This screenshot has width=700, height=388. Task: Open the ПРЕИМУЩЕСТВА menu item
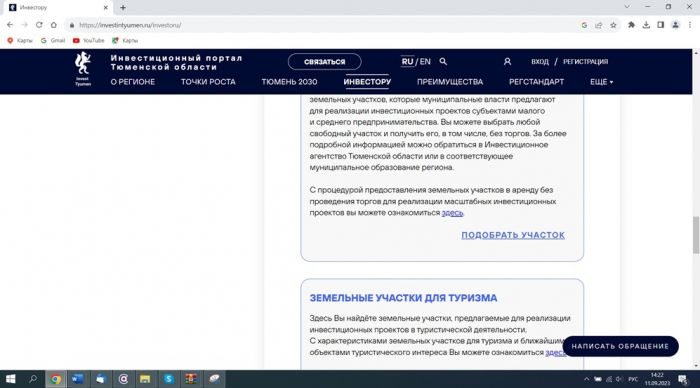450,82
